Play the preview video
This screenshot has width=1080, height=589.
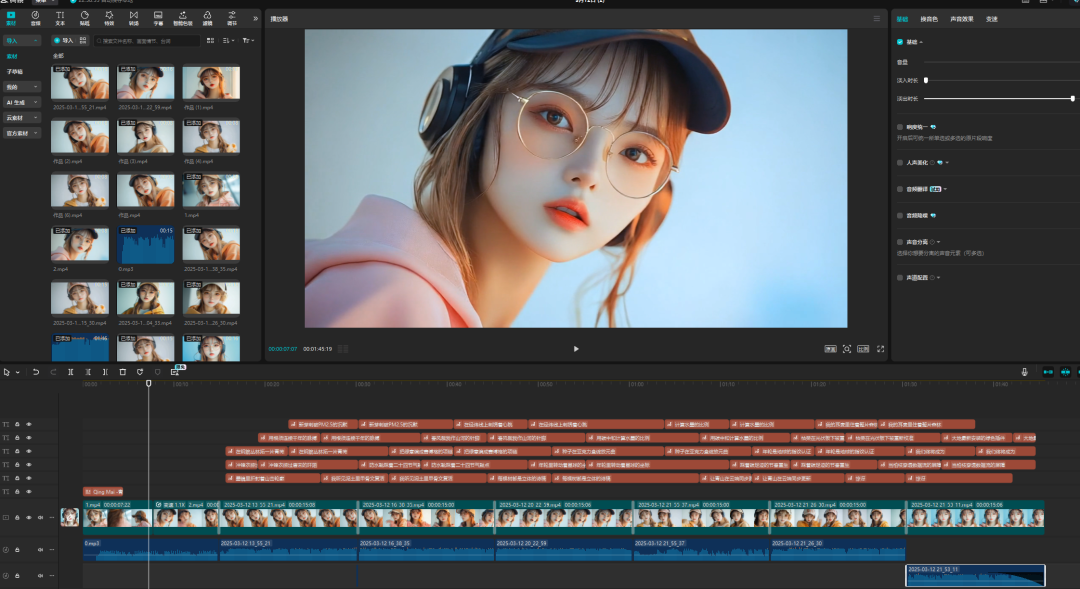point(576,349)
